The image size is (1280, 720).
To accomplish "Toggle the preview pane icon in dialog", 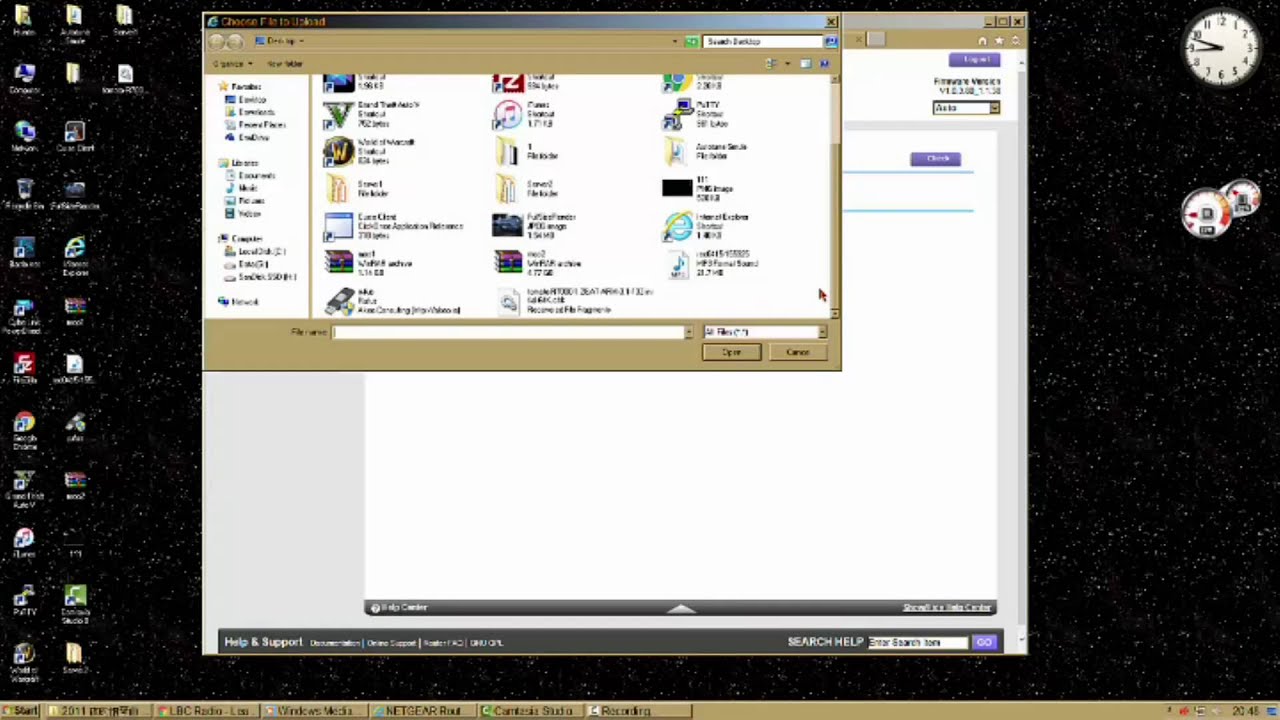I will point(805,63).
